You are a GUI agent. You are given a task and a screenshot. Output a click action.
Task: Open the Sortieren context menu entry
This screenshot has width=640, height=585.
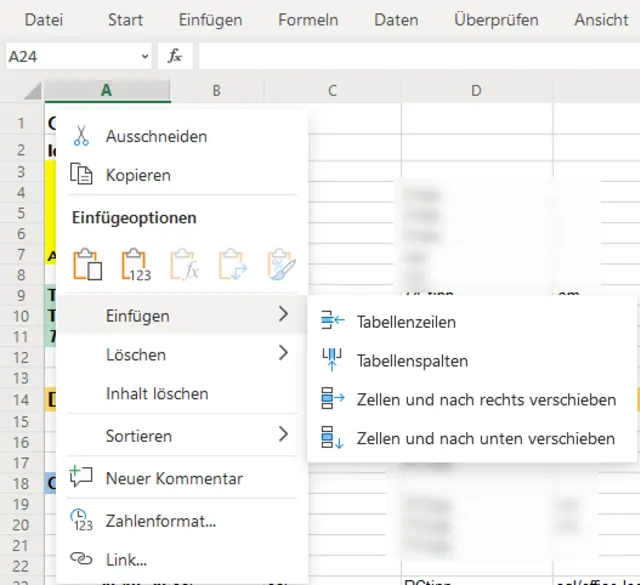182,436
